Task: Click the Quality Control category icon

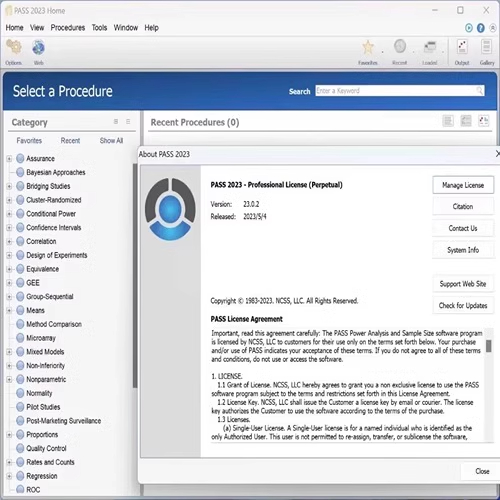Action: 20,448
